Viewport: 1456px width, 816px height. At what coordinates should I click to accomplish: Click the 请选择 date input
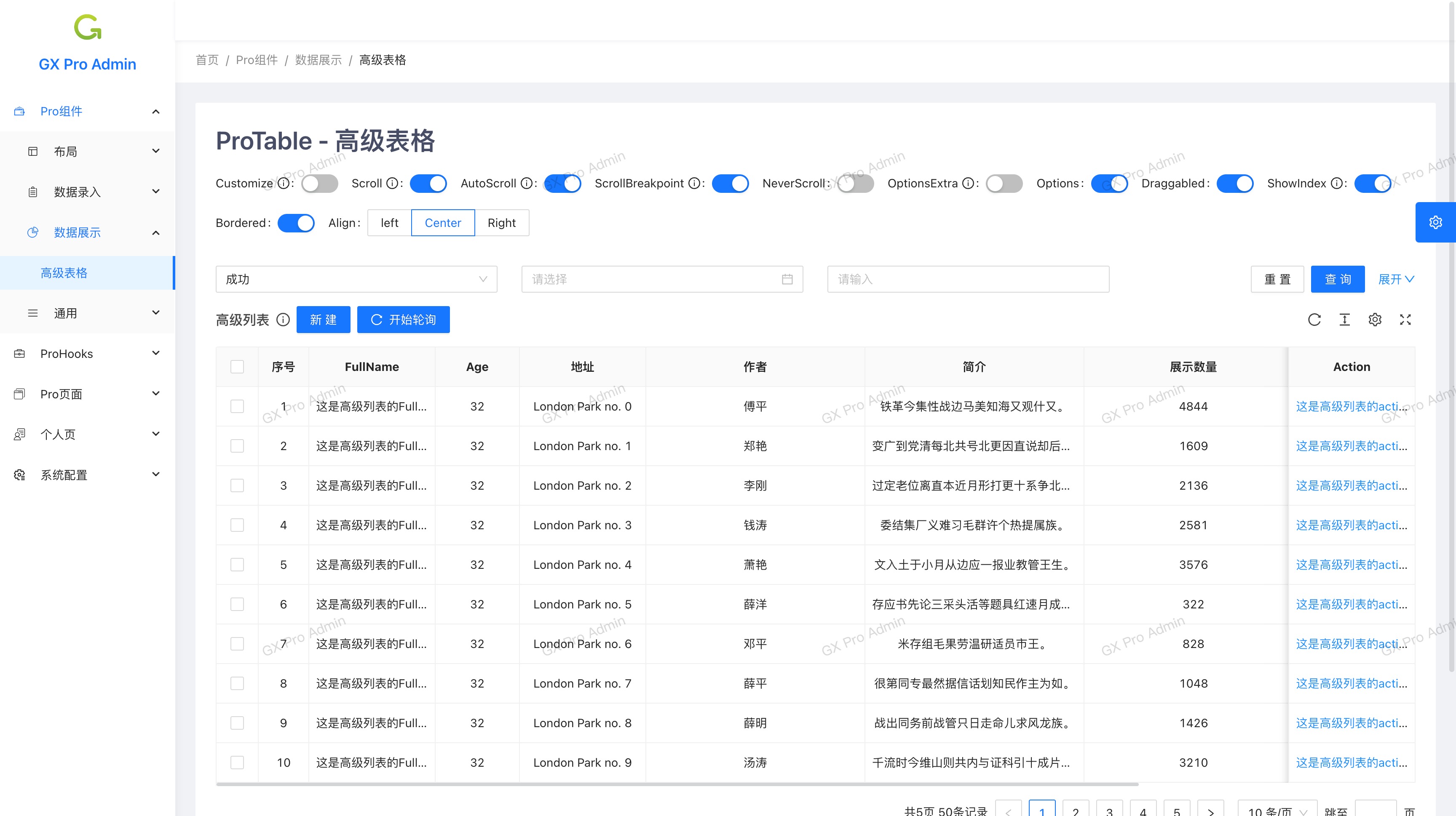coord(662,279)
